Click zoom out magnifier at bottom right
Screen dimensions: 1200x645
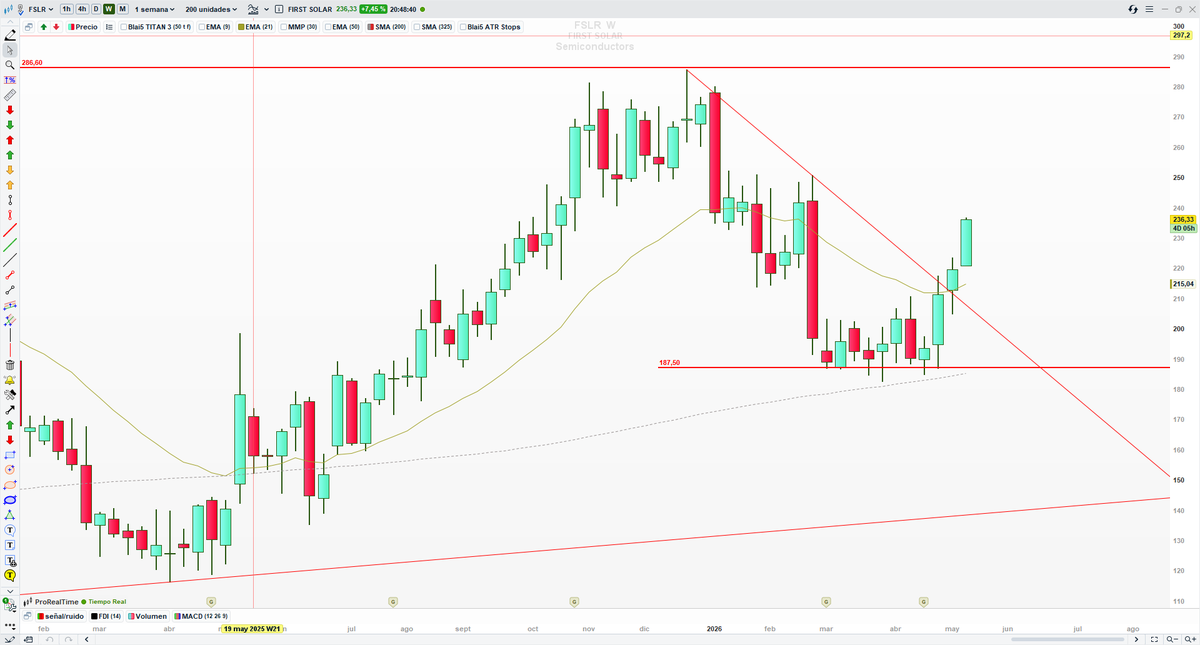point(1172,639)
